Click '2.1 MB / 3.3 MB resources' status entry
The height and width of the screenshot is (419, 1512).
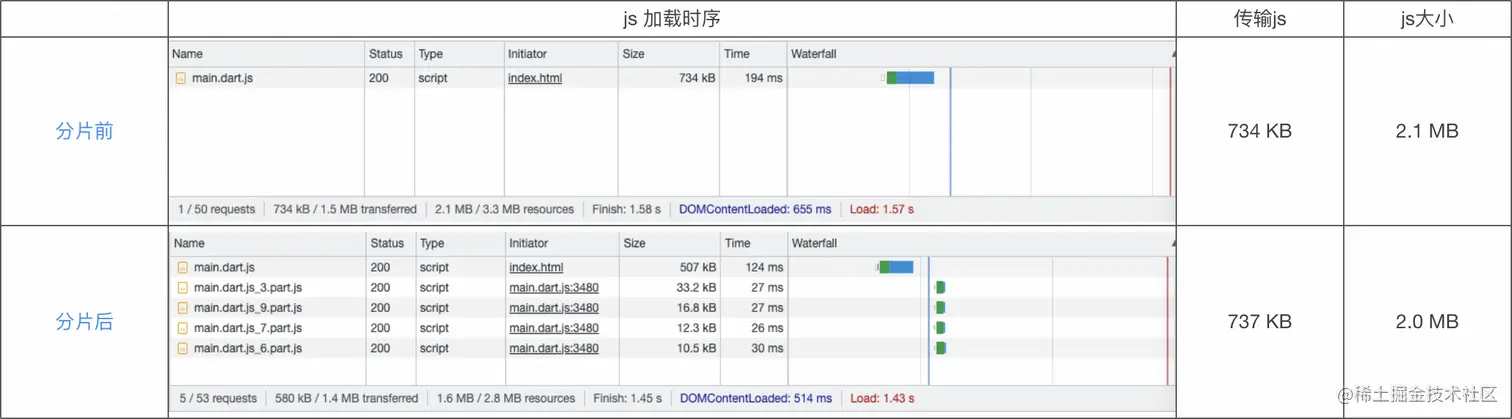point(505,210)
